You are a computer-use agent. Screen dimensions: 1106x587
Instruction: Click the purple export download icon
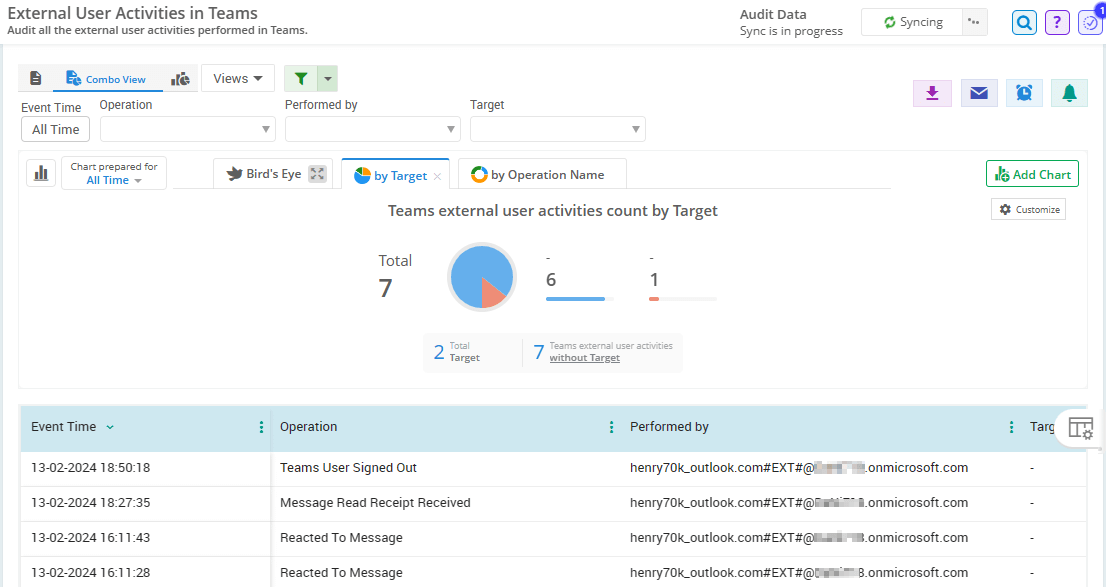click(932, 93)
